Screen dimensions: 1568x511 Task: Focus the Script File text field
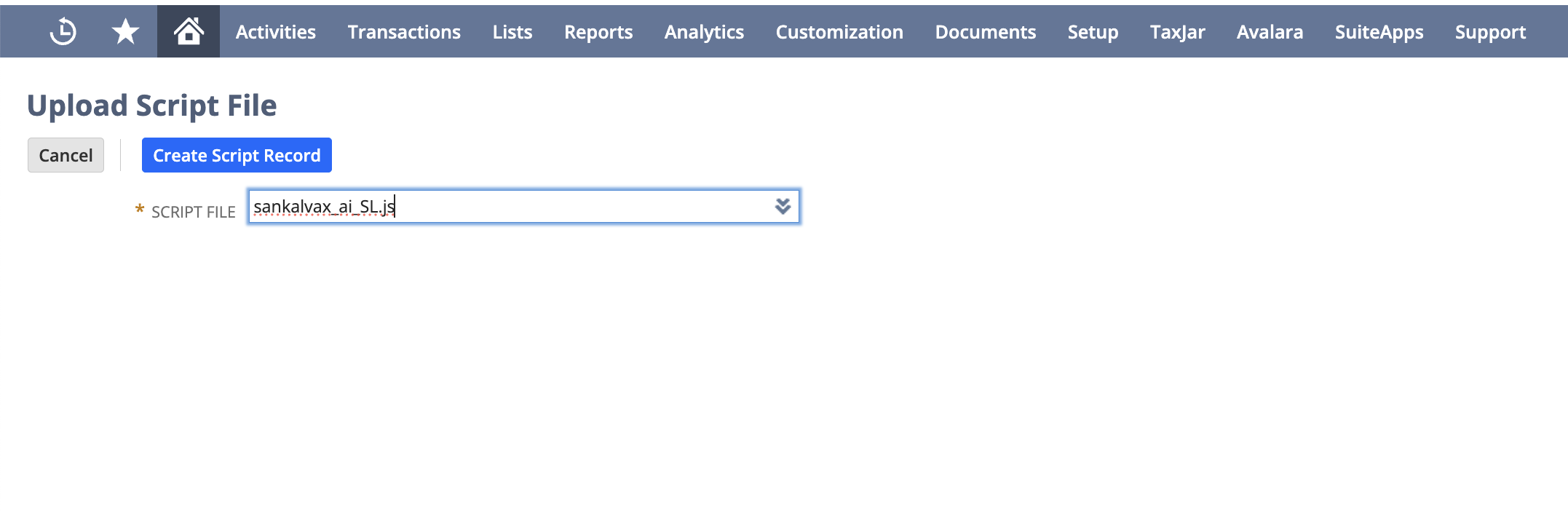[510, 207]
